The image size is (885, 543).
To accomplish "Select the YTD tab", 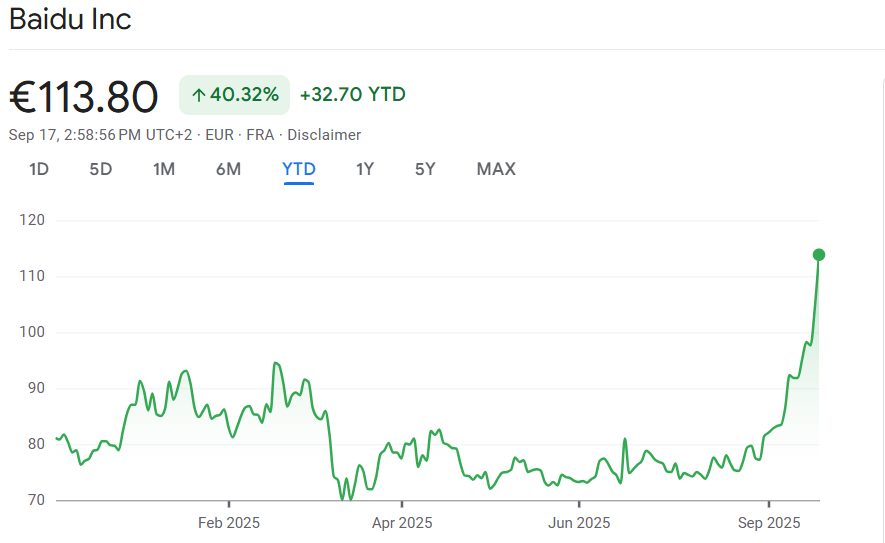I will coord(299,169).
